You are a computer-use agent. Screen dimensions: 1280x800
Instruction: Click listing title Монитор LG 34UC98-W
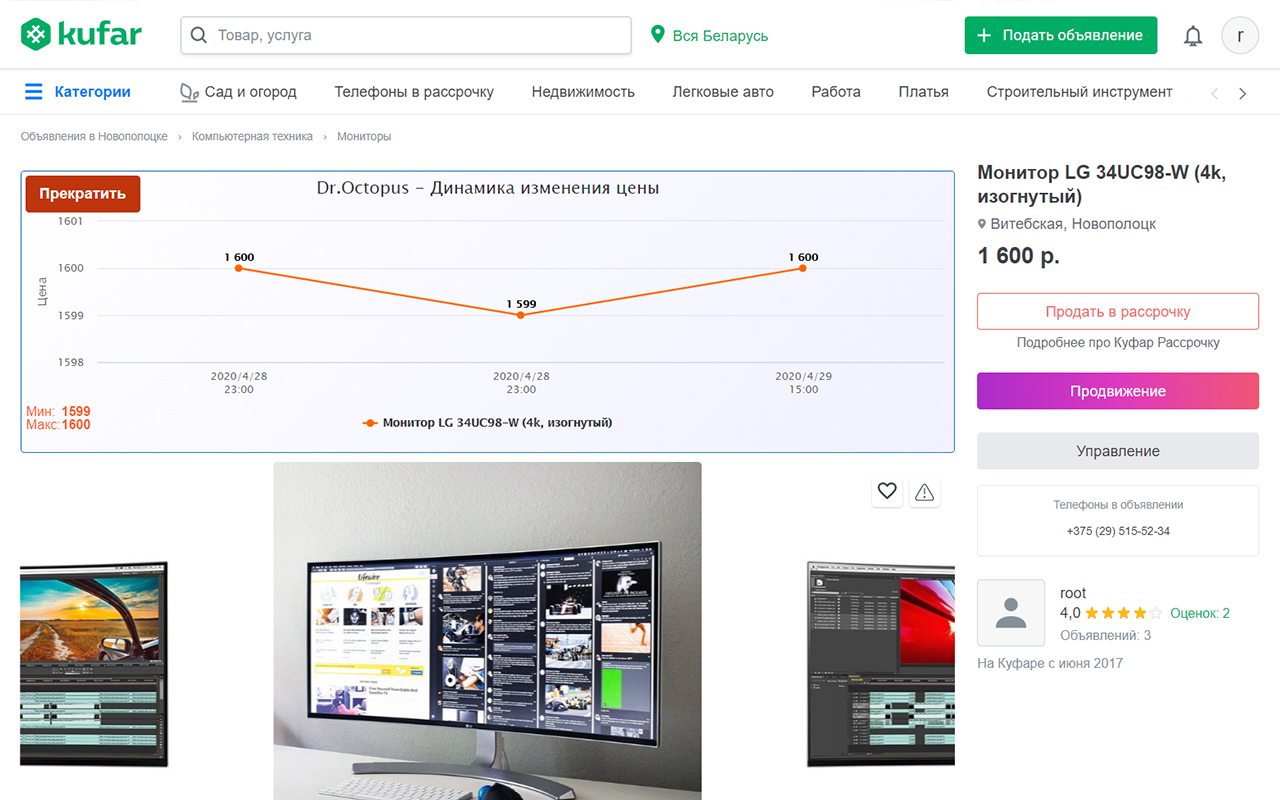pyautogui.click(x=1102, y=184)
